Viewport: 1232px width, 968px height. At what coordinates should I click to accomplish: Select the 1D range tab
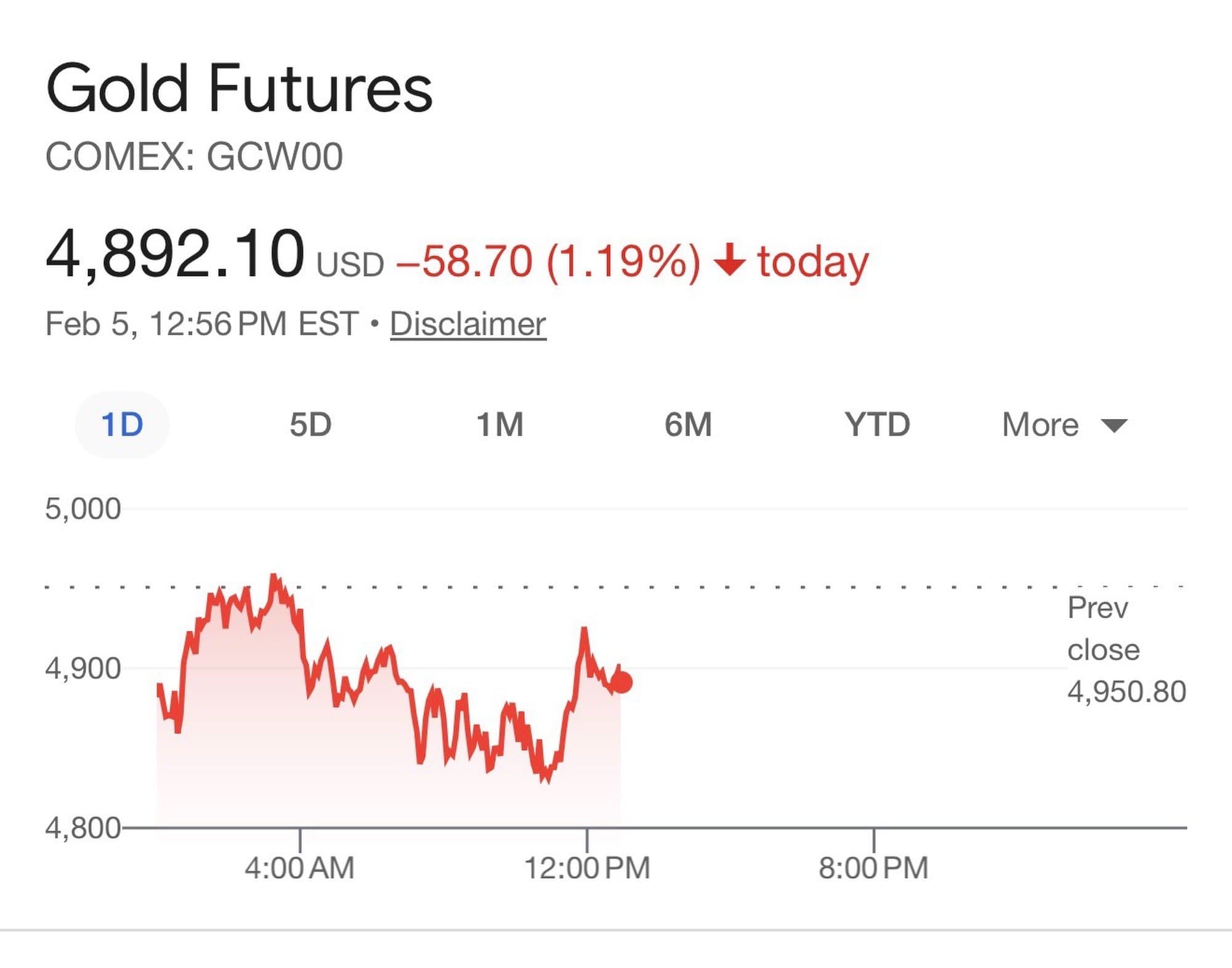point(122,425)
